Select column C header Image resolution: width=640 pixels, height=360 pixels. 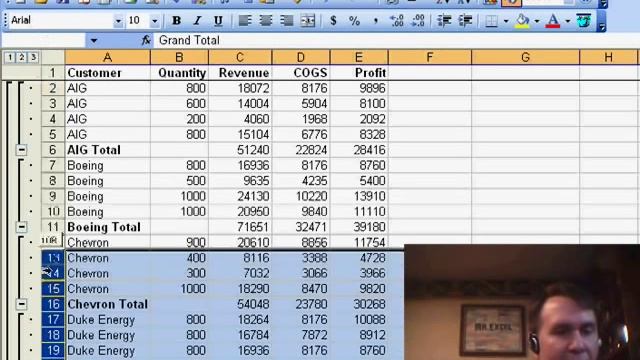point(240,57)
